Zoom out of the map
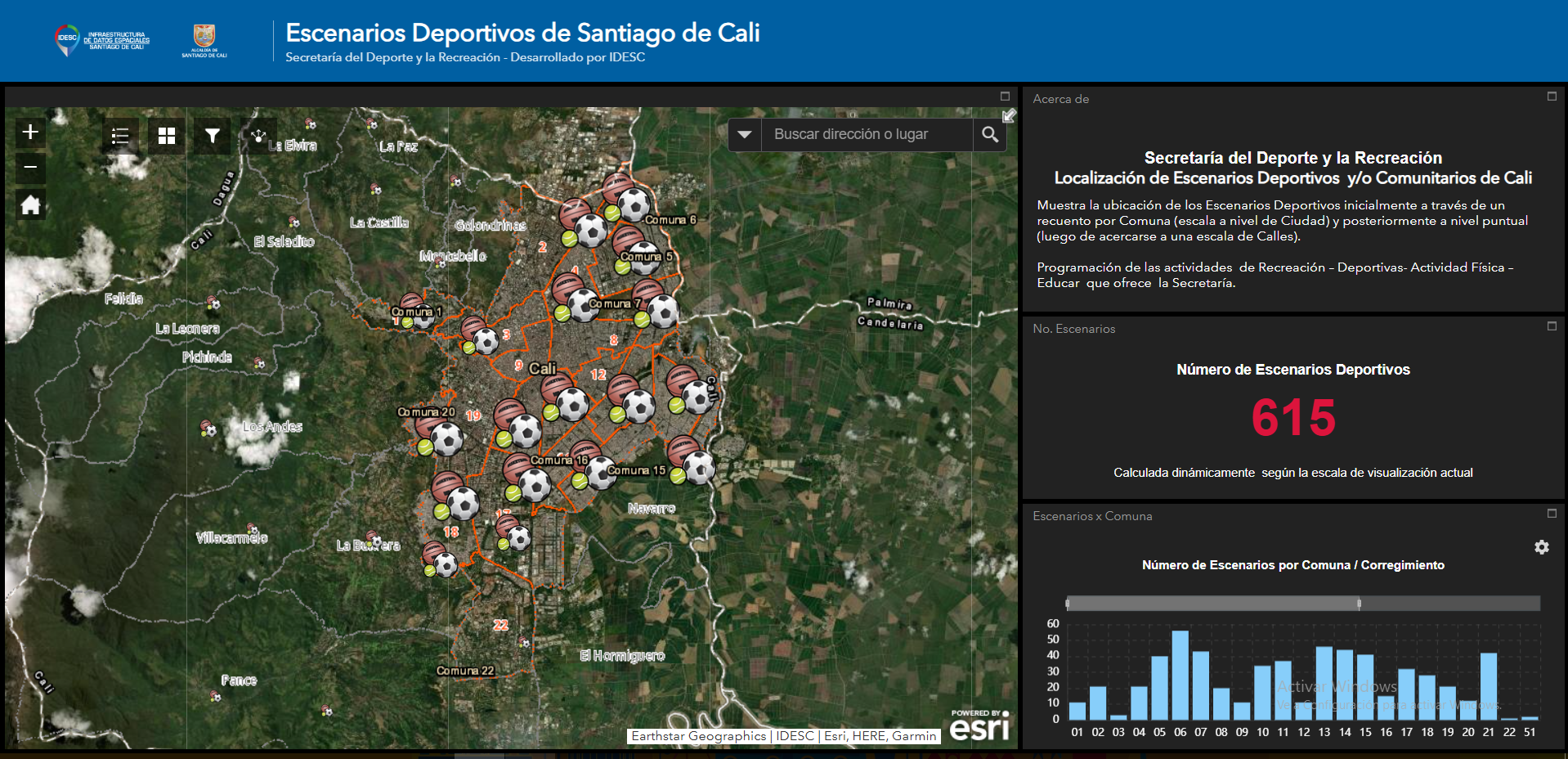1568x759 pixels. tap(30, 168)
